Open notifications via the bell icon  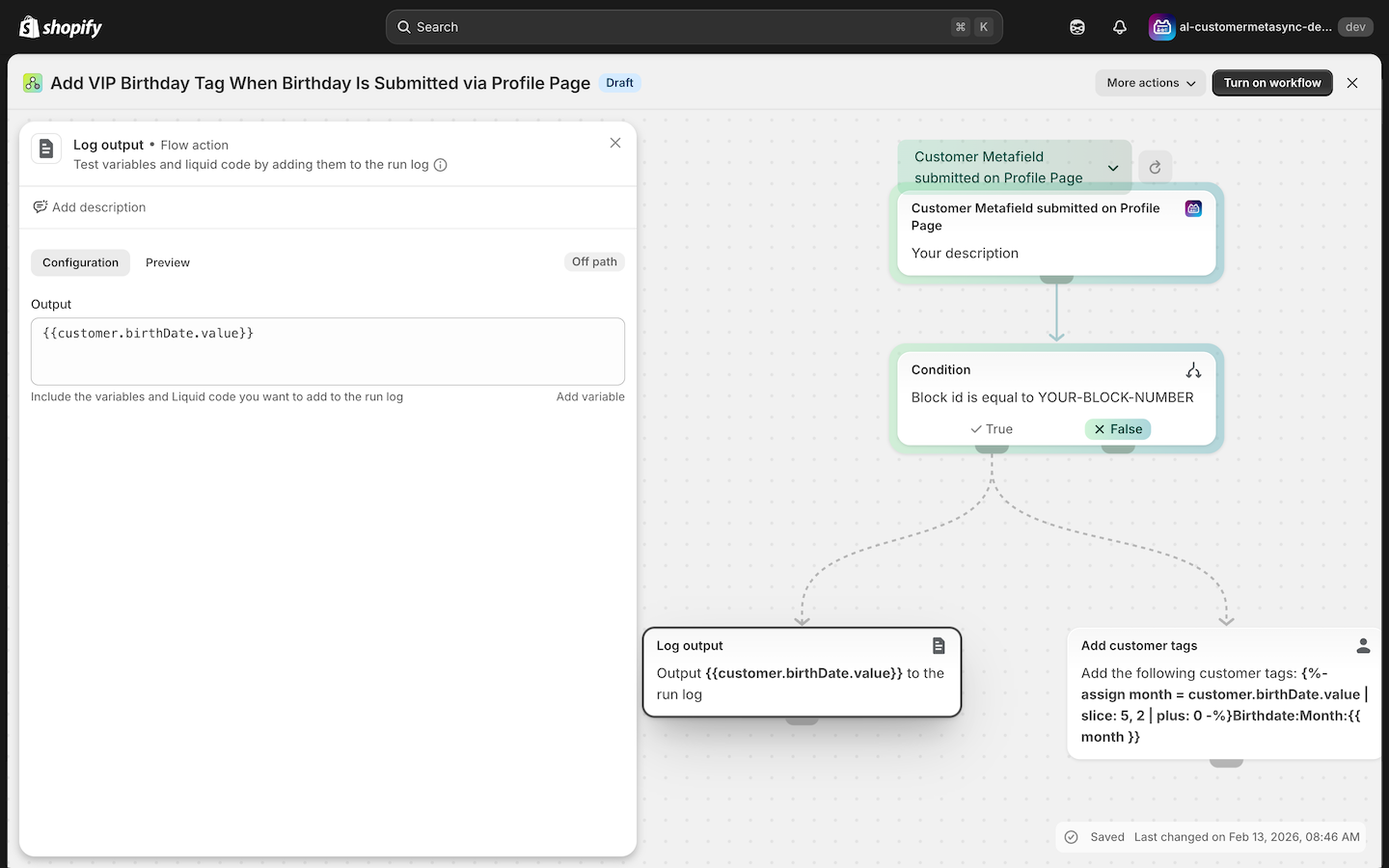coord(1119,27)
